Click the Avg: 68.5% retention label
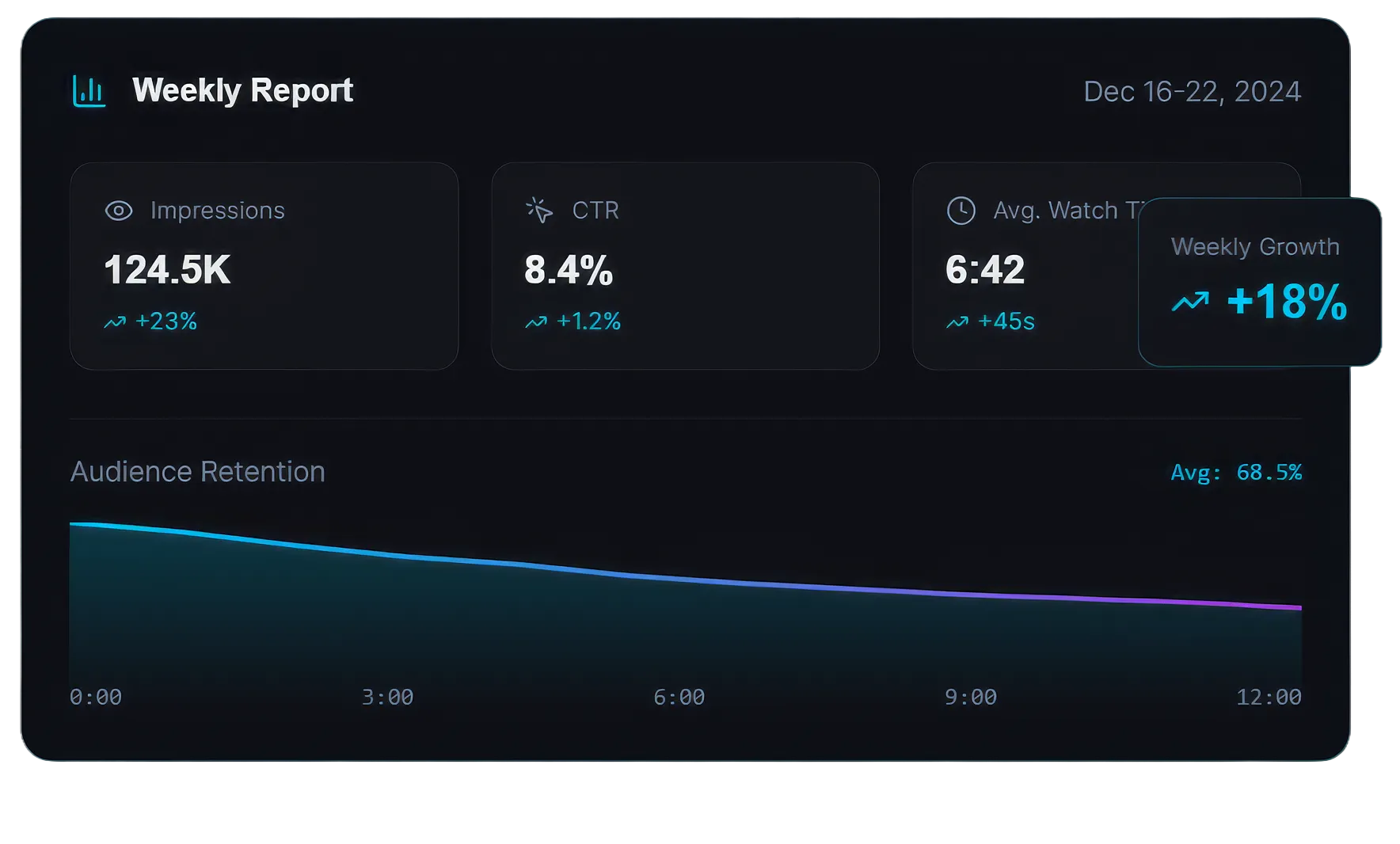 (x=1235, y=473)
